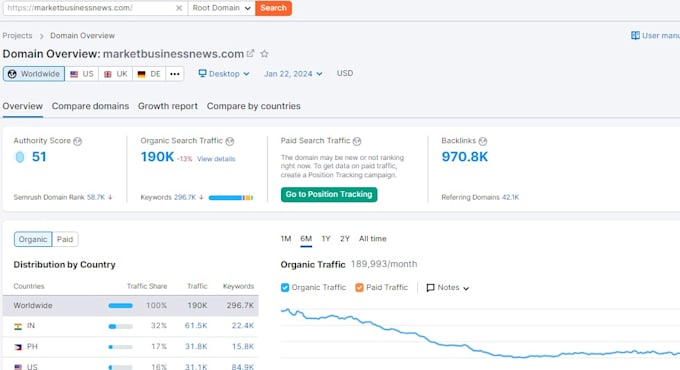Select the Worldwide database button
The image size is (680, 370).
click(x=34, y=74)
